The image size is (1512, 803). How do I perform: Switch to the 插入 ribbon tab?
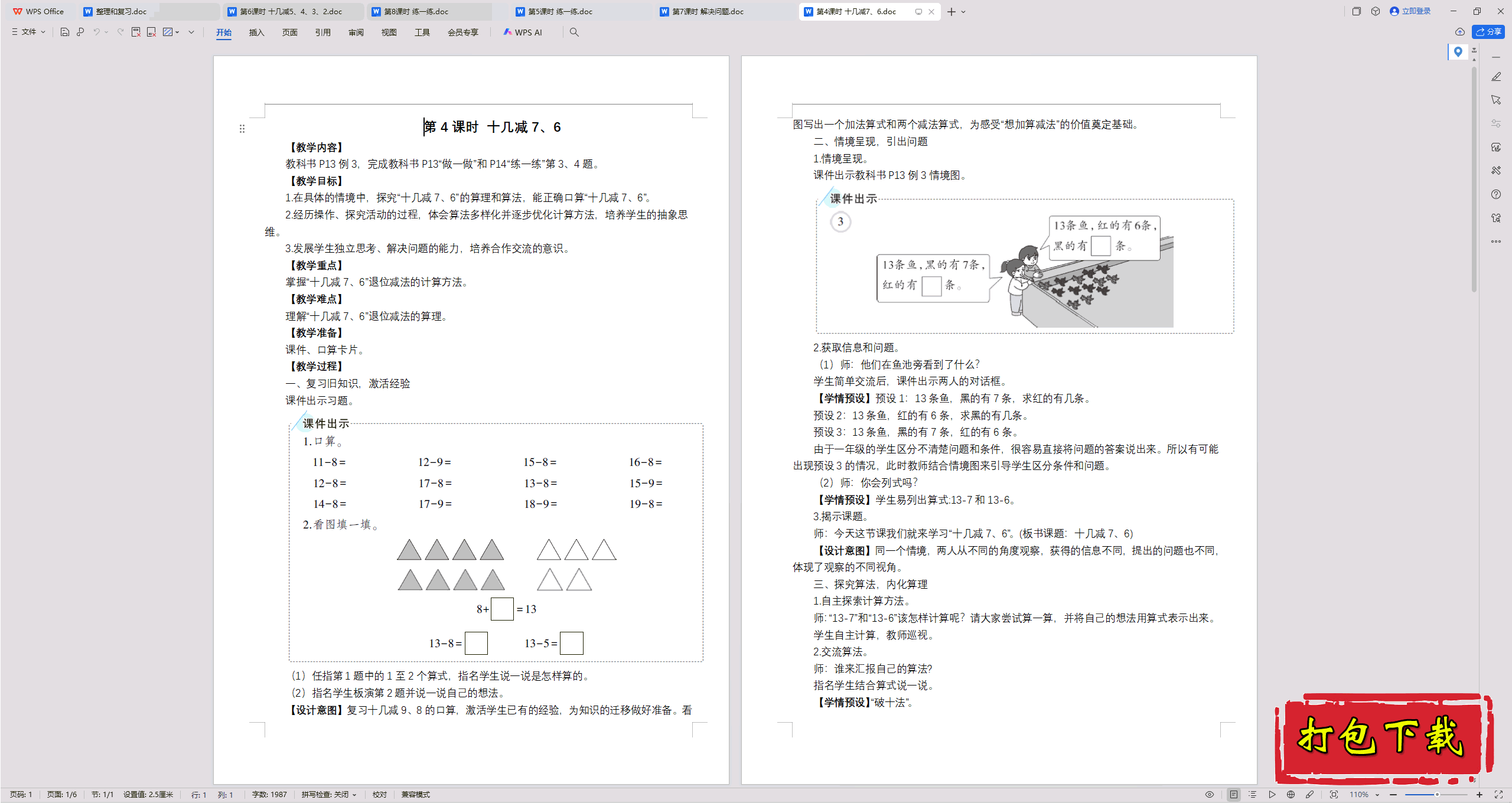tap(256, 32)
